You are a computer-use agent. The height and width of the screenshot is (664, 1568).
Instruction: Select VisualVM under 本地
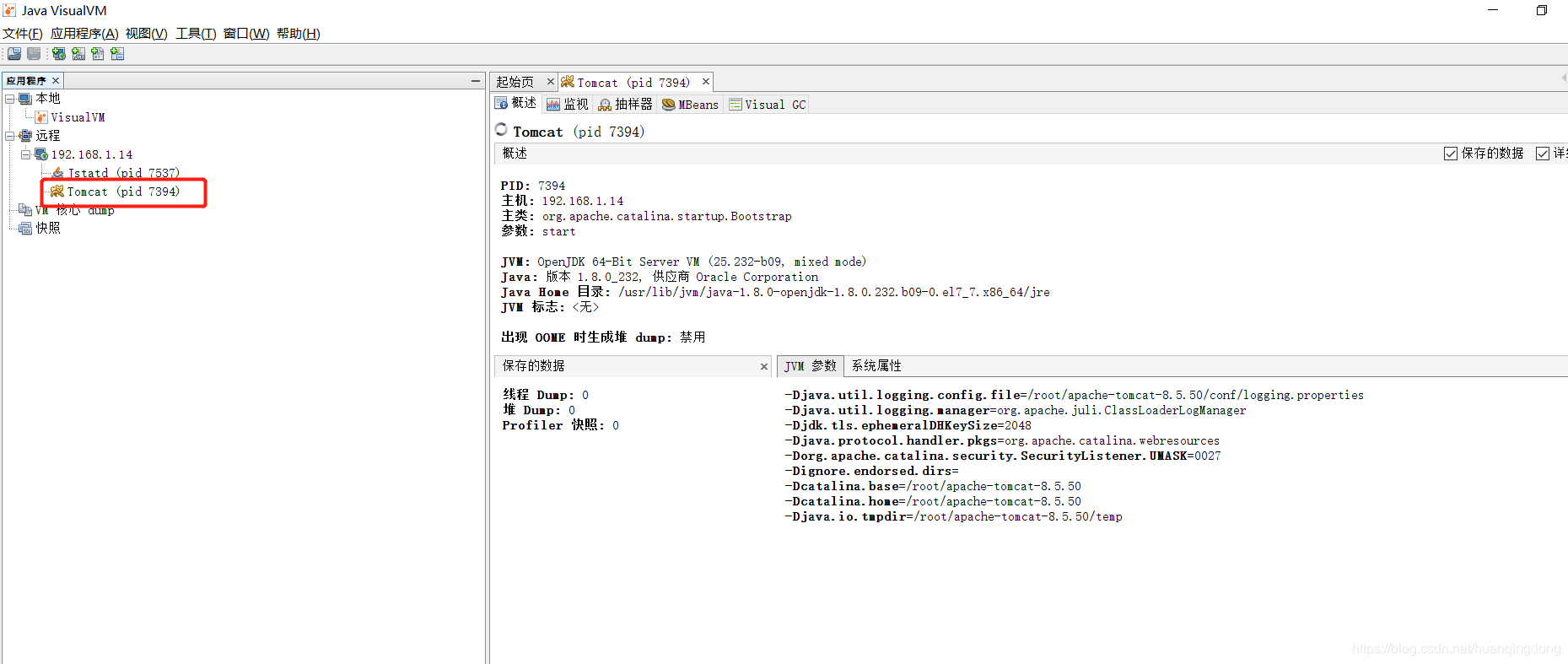point(78,117)
